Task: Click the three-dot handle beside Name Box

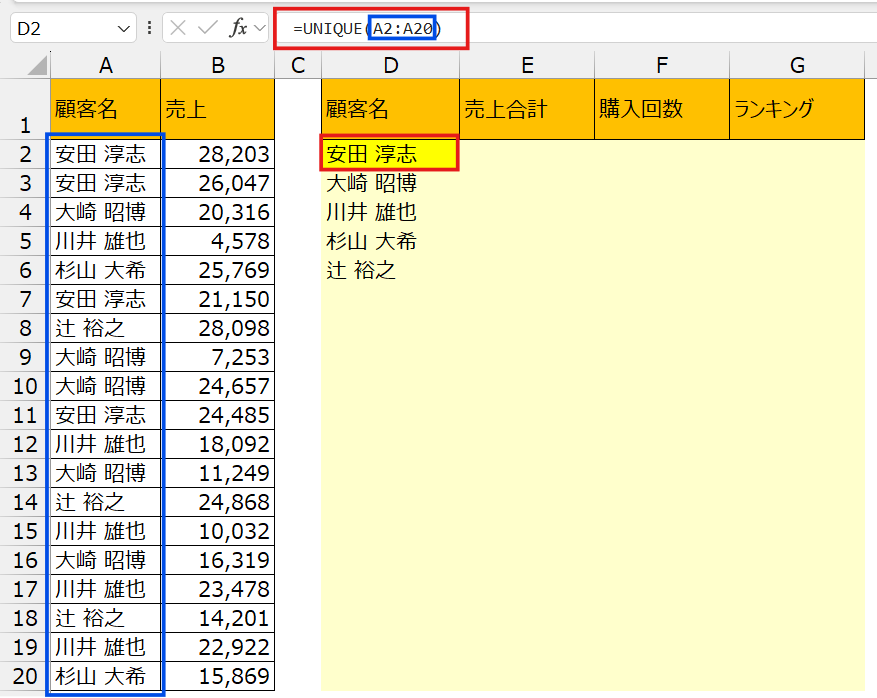Action: (149, 28)
